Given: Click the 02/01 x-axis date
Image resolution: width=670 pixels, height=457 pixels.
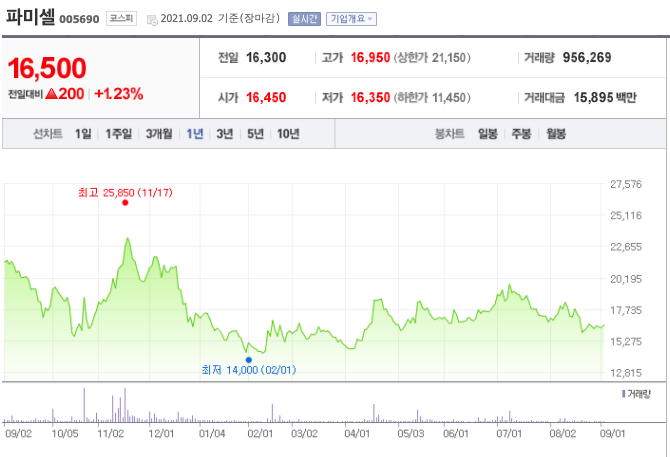Looking at the screenshot, I should tap(260, 434).
